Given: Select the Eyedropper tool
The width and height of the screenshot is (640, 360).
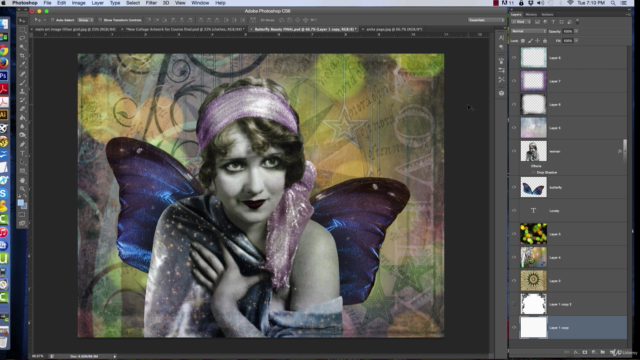Looking at the screenshot, I should [x=22, y=64].
